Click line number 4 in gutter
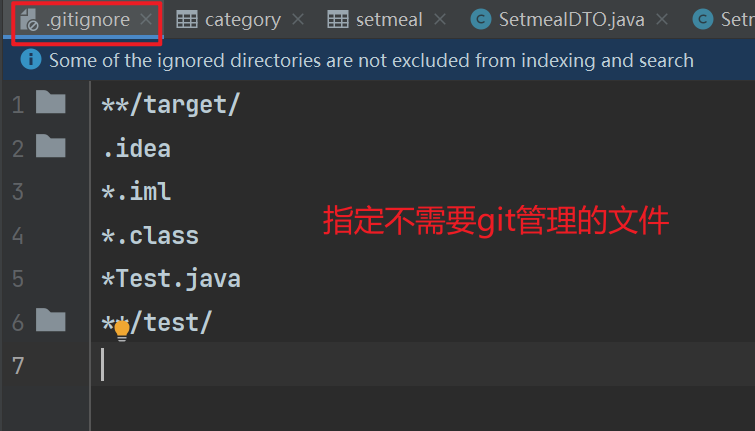755x431 pixels. (18, 236)
